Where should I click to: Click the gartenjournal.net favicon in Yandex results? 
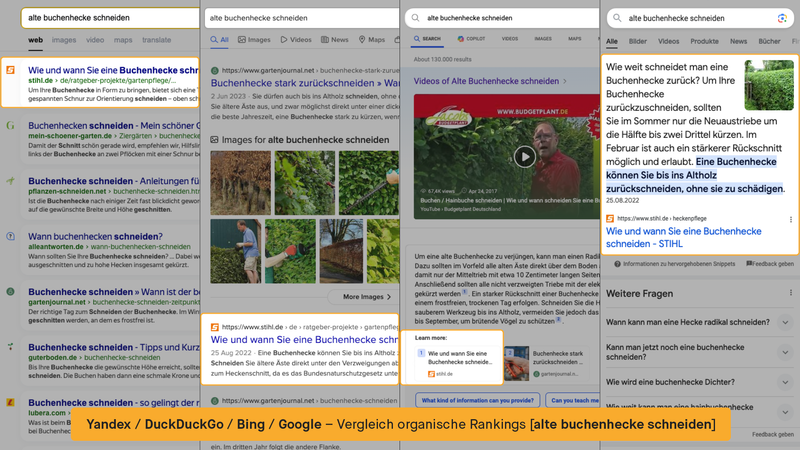pos(10,292)
